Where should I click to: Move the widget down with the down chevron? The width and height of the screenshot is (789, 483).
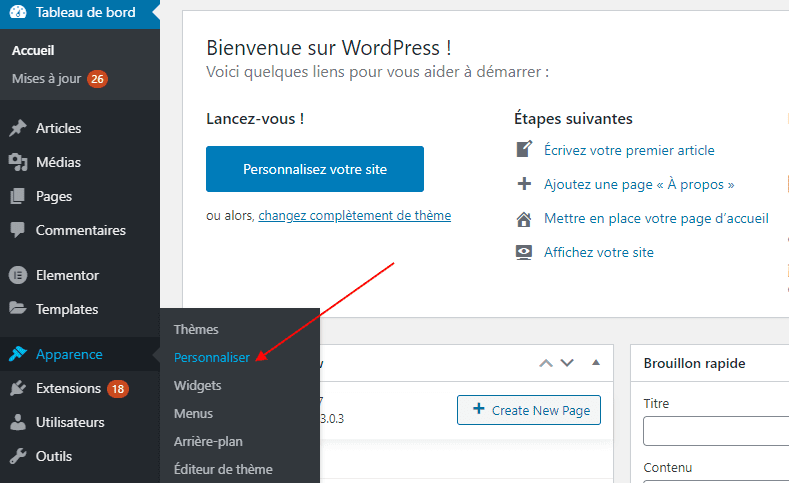click(x=567, y=363)
